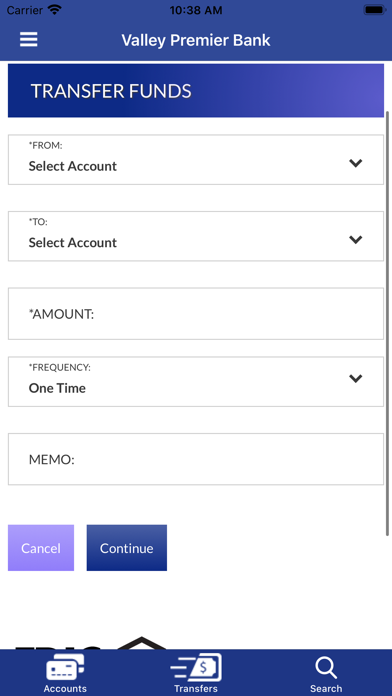Click the vertical page scrollbar
Image resolution: width=392 pixels, height=696 pixels.
coord(388,323)
